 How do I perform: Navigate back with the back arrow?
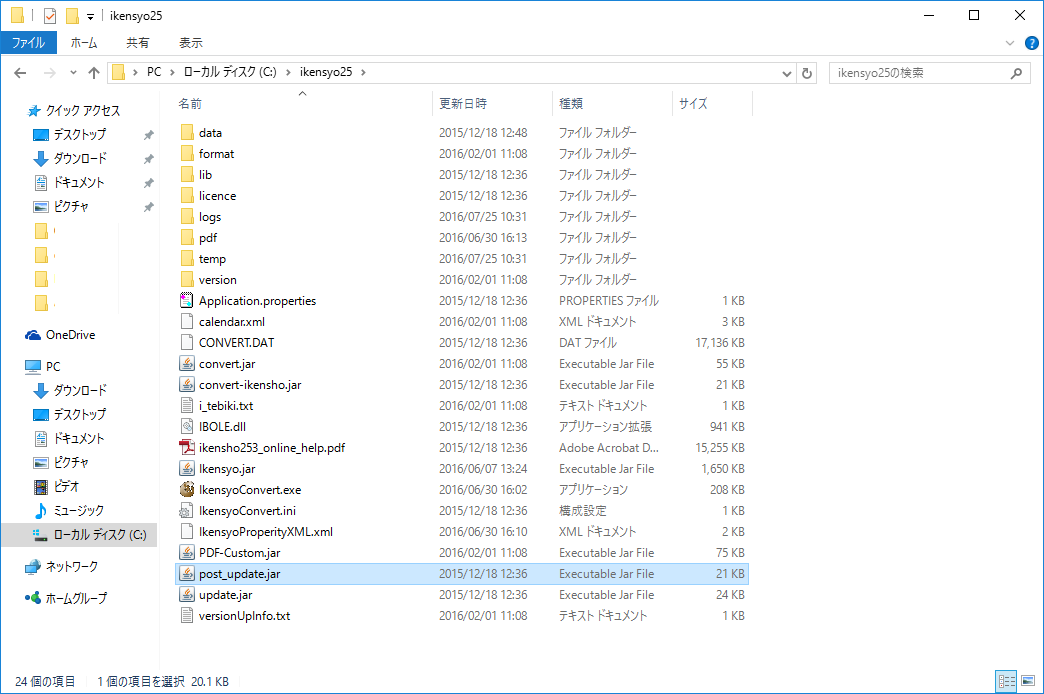tap(21, 72)
